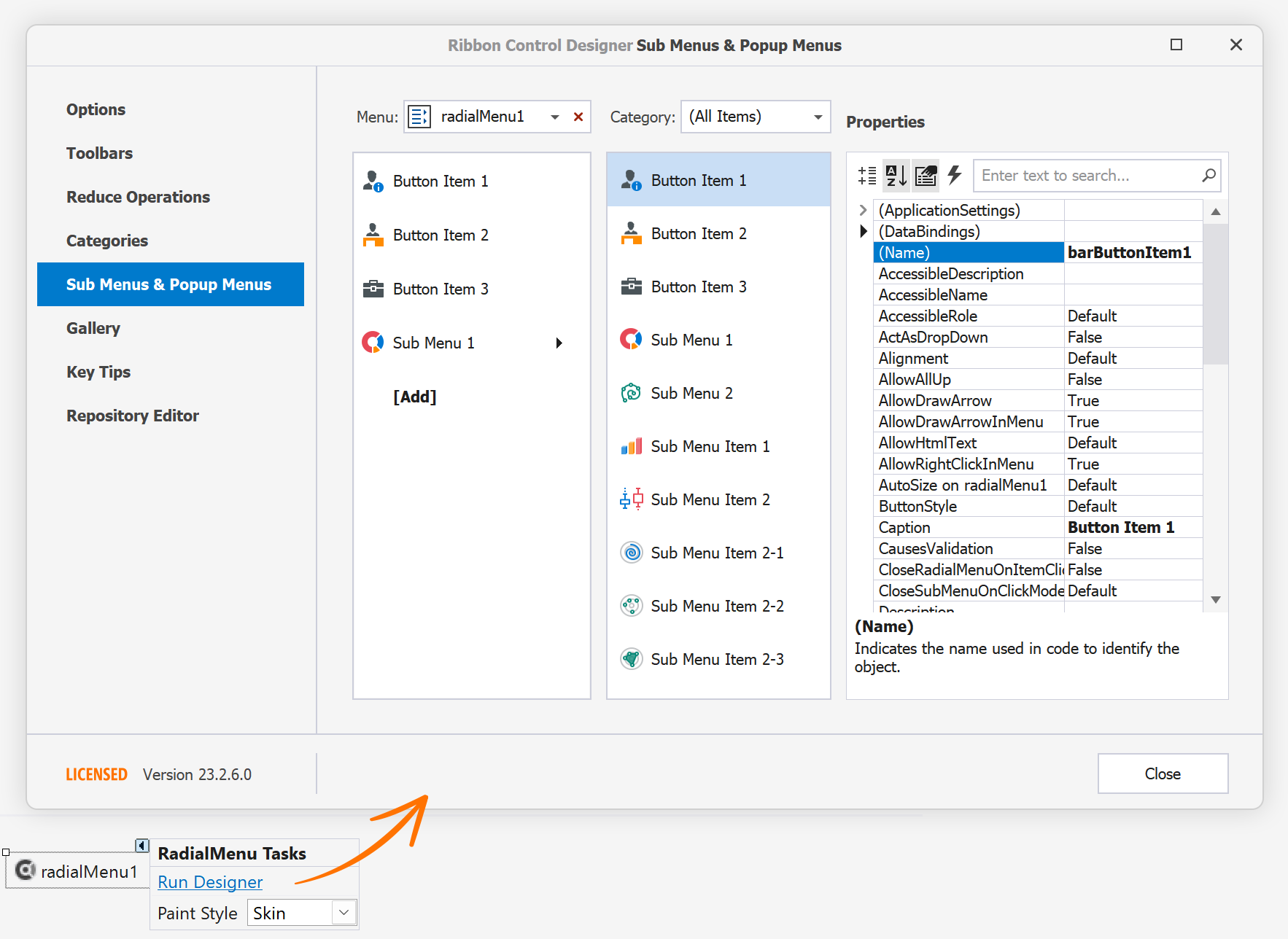Toggle the Property Pages icon in Properties

coord(925,176)
